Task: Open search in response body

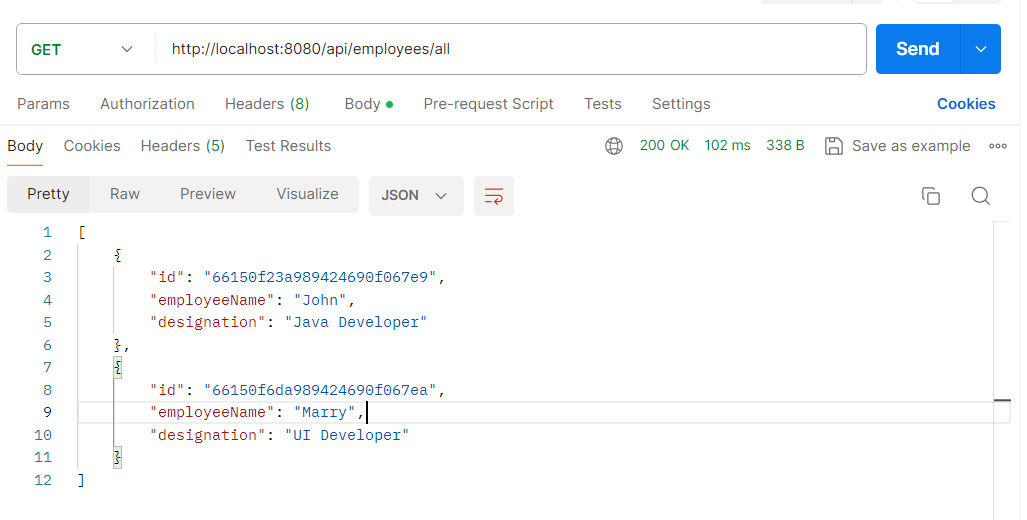Action: [981, 196]
